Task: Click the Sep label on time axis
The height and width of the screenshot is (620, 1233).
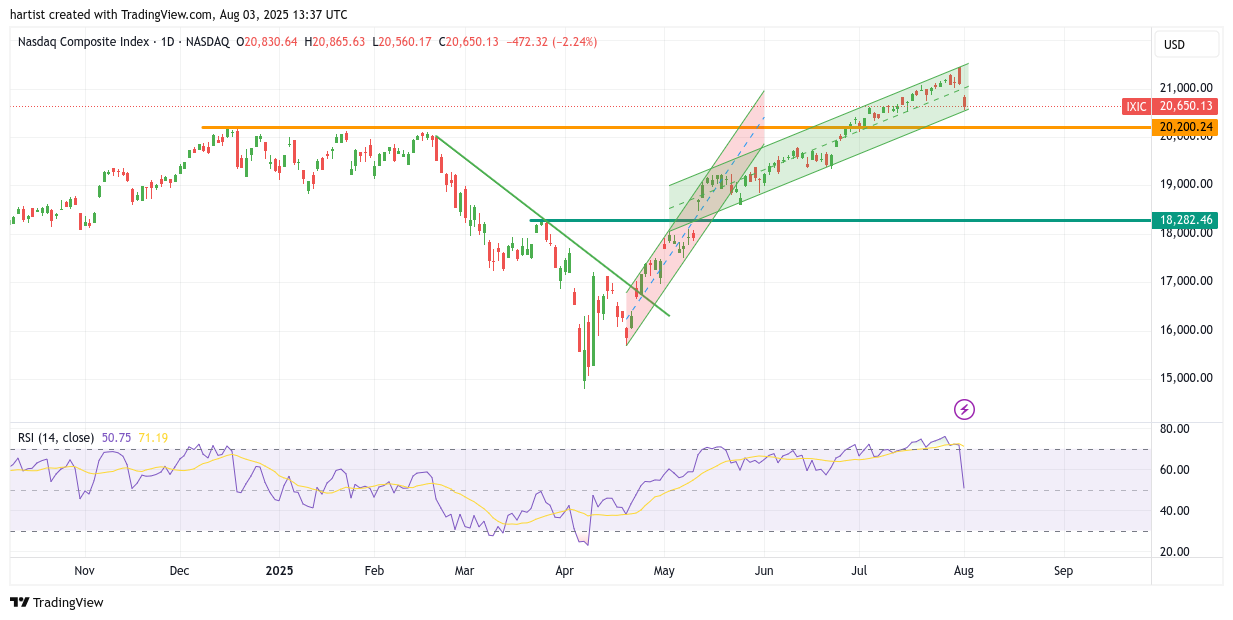Action: [1063, 571]
